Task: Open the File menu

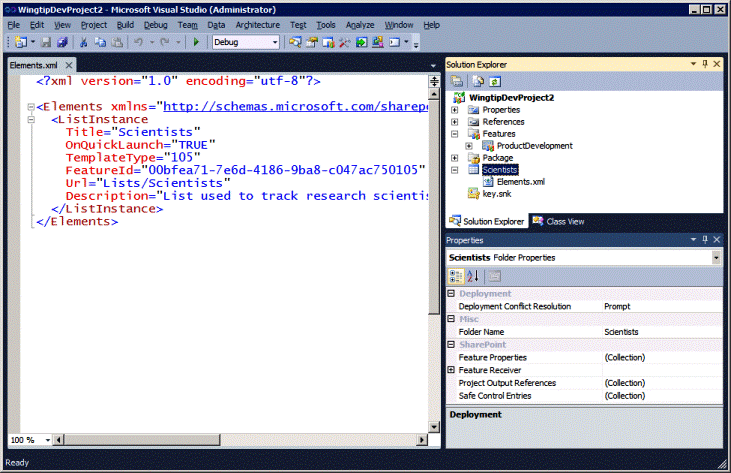Action: click(x=14, y=25)
